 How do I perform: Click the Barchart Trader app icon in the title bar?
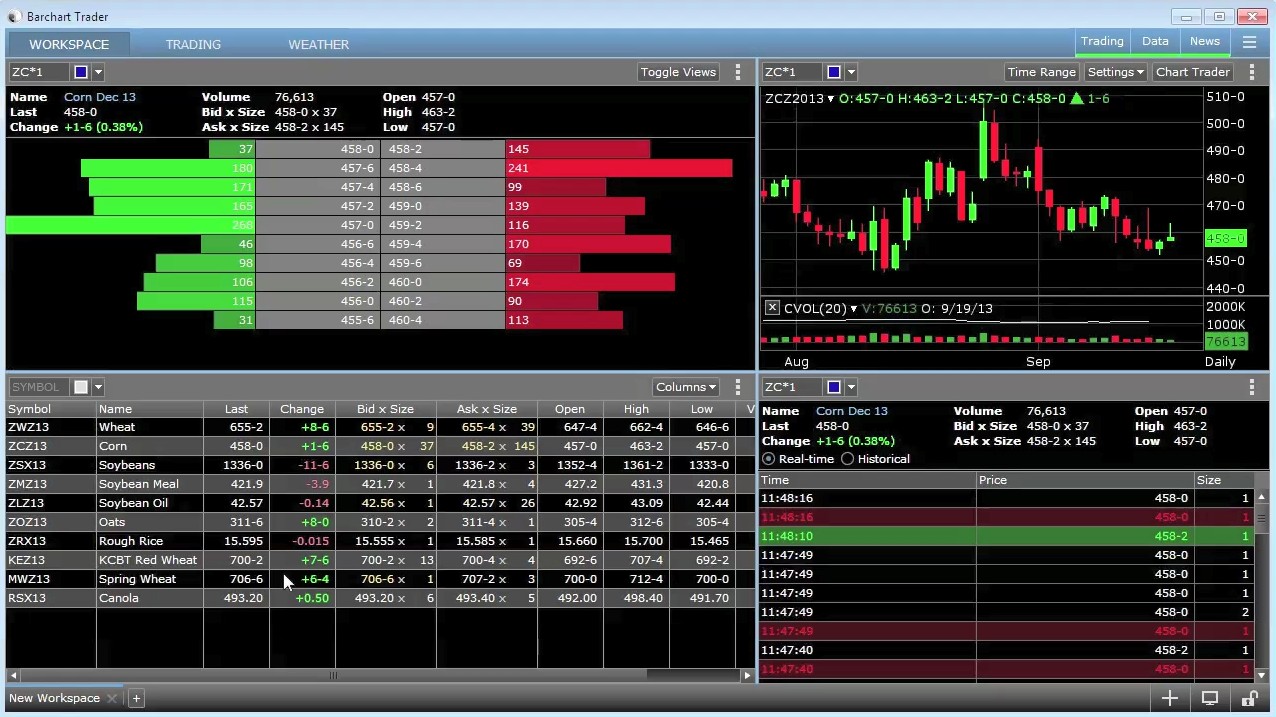14,16
